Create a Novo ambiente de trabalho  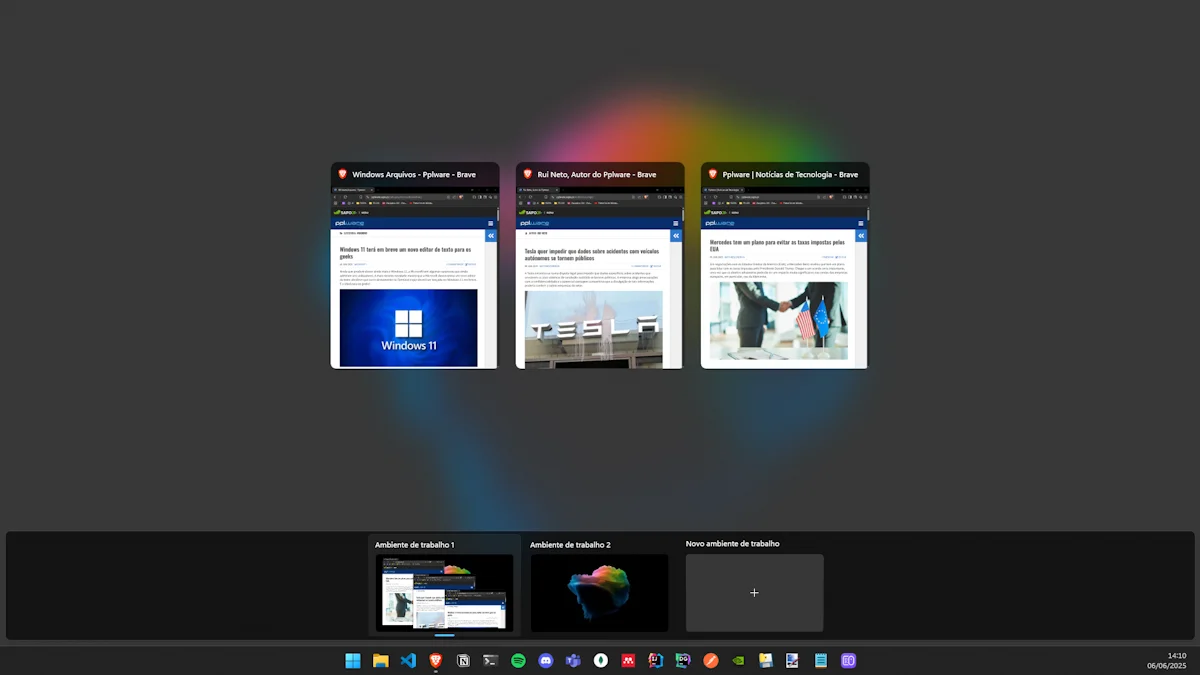point(754,592)
